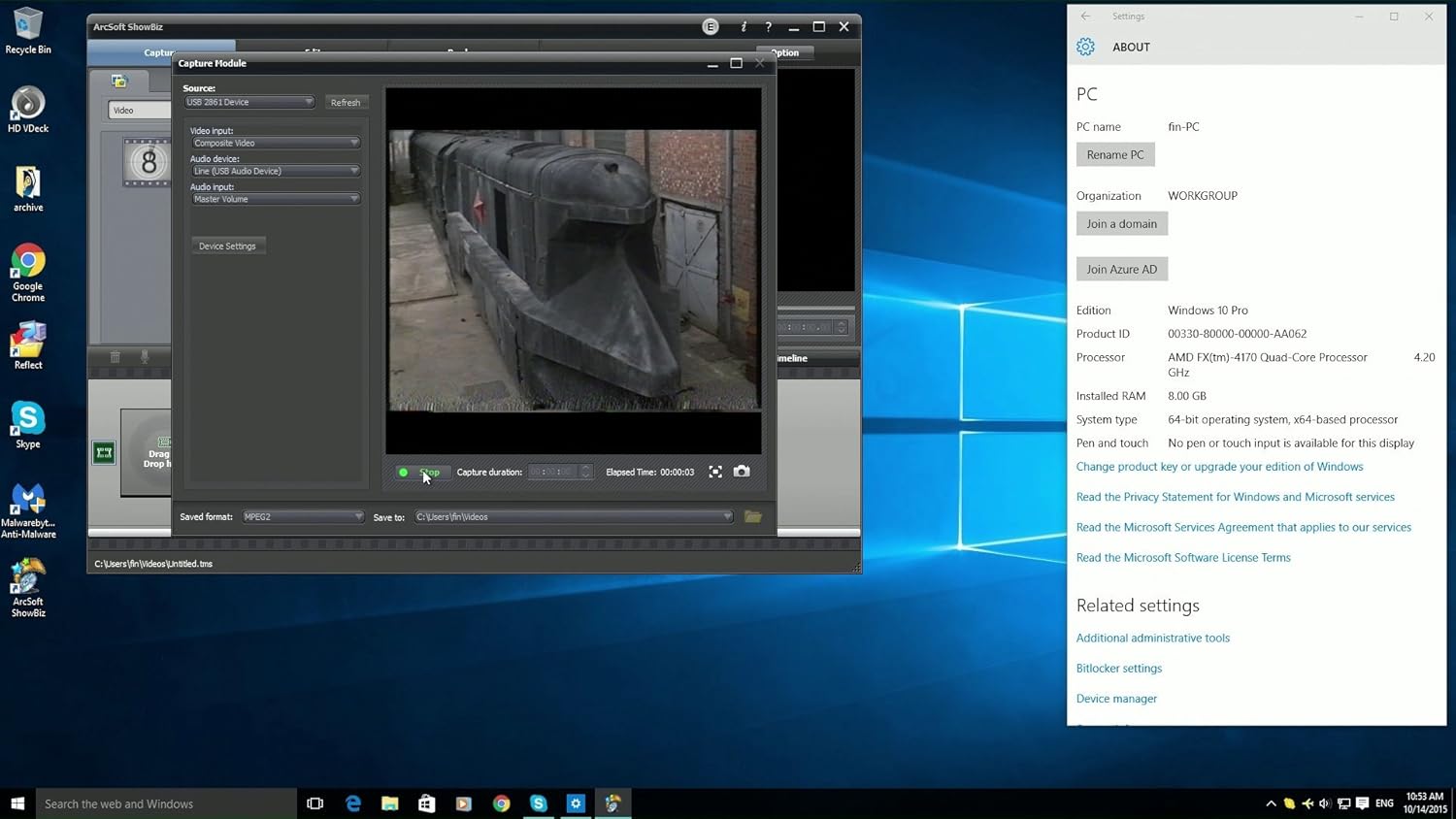The image size is (1456, 819).
Task: Click the Device Settings button
Action: coord(227,246)
